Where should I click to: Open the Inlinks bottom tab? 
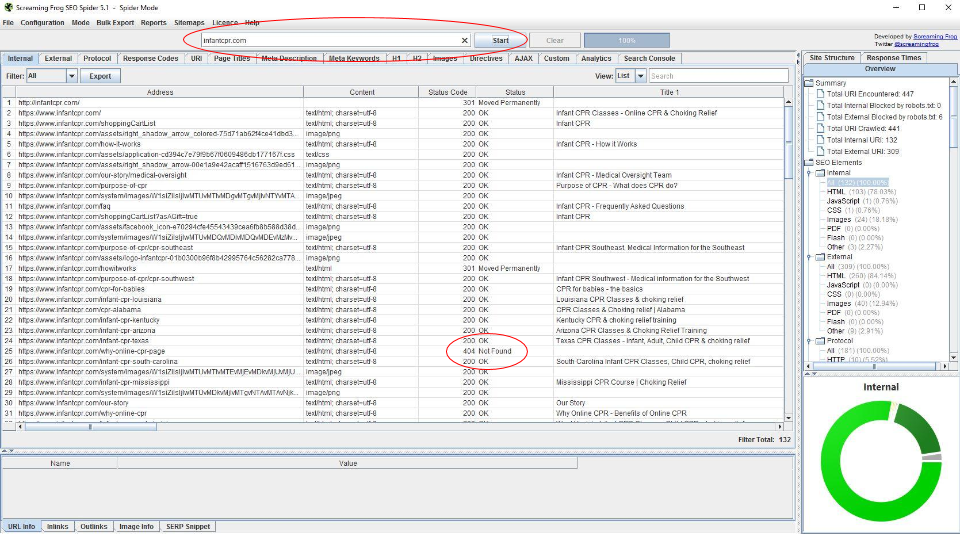click(x=58, y=527)
